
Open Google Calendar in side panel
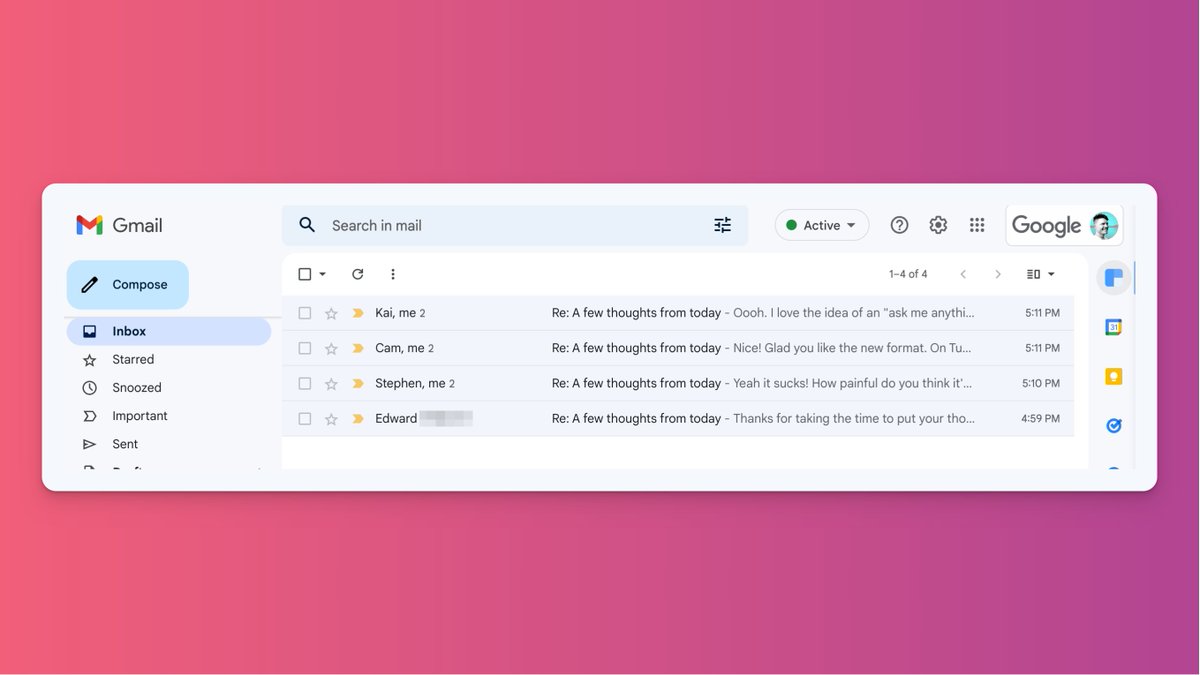click(1113, 327)
